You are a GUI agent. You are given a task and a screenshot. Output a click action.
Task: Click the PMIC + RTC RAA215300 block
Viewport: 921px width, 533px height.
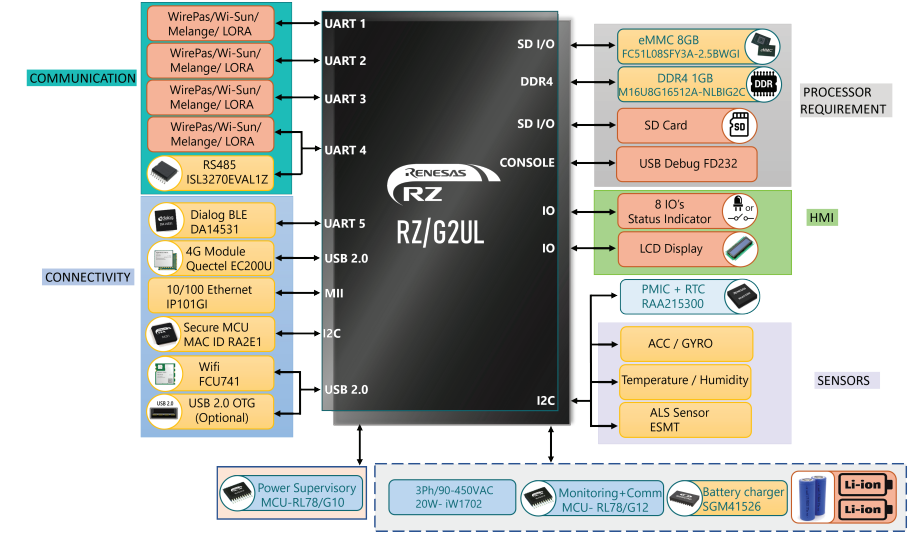click(690, 297)
